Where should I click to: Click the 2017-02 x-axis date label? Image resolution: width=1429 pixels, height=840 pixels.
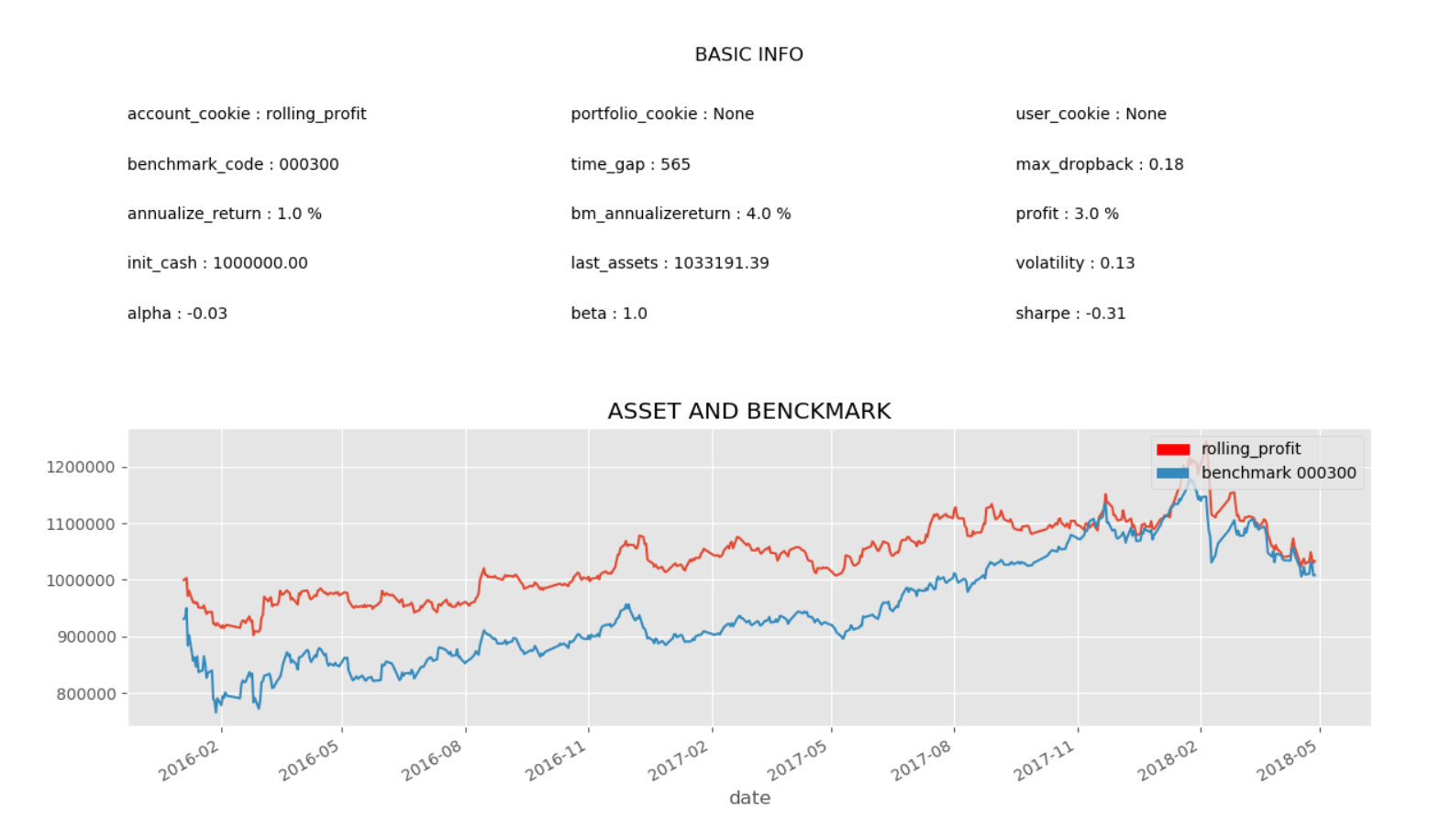679,761
